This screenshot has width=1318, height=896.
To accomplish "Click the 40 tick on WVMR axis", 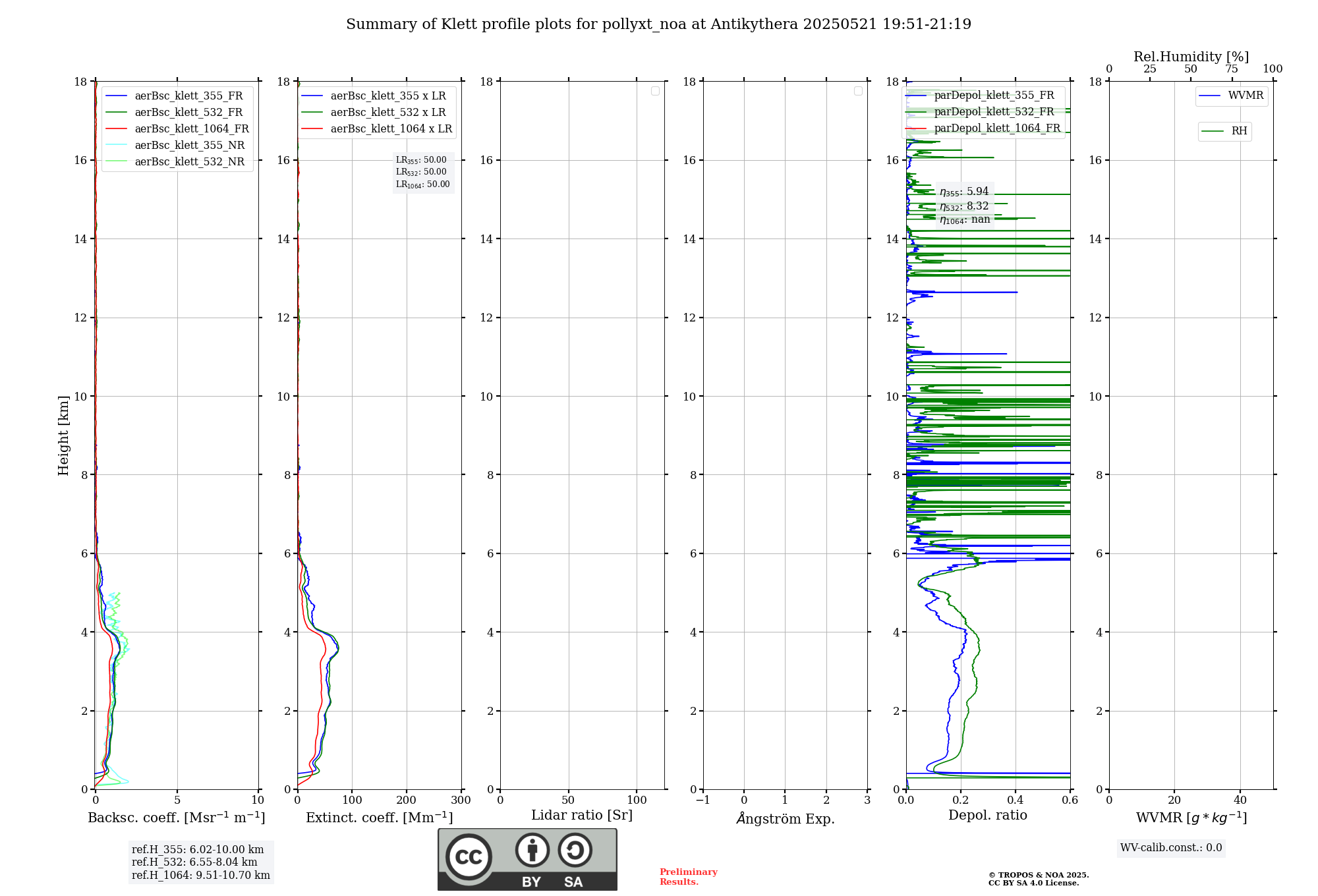I will (x=1240, y=800).
